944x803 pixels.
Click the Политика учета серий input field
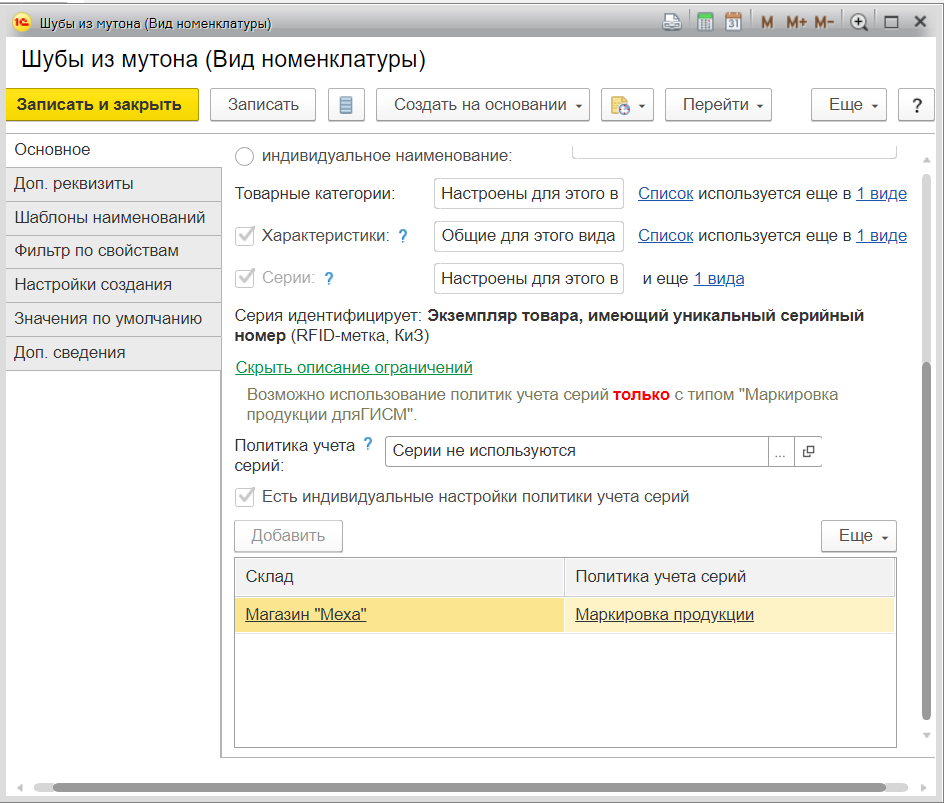pyautogui.click(x=576, y=451)
